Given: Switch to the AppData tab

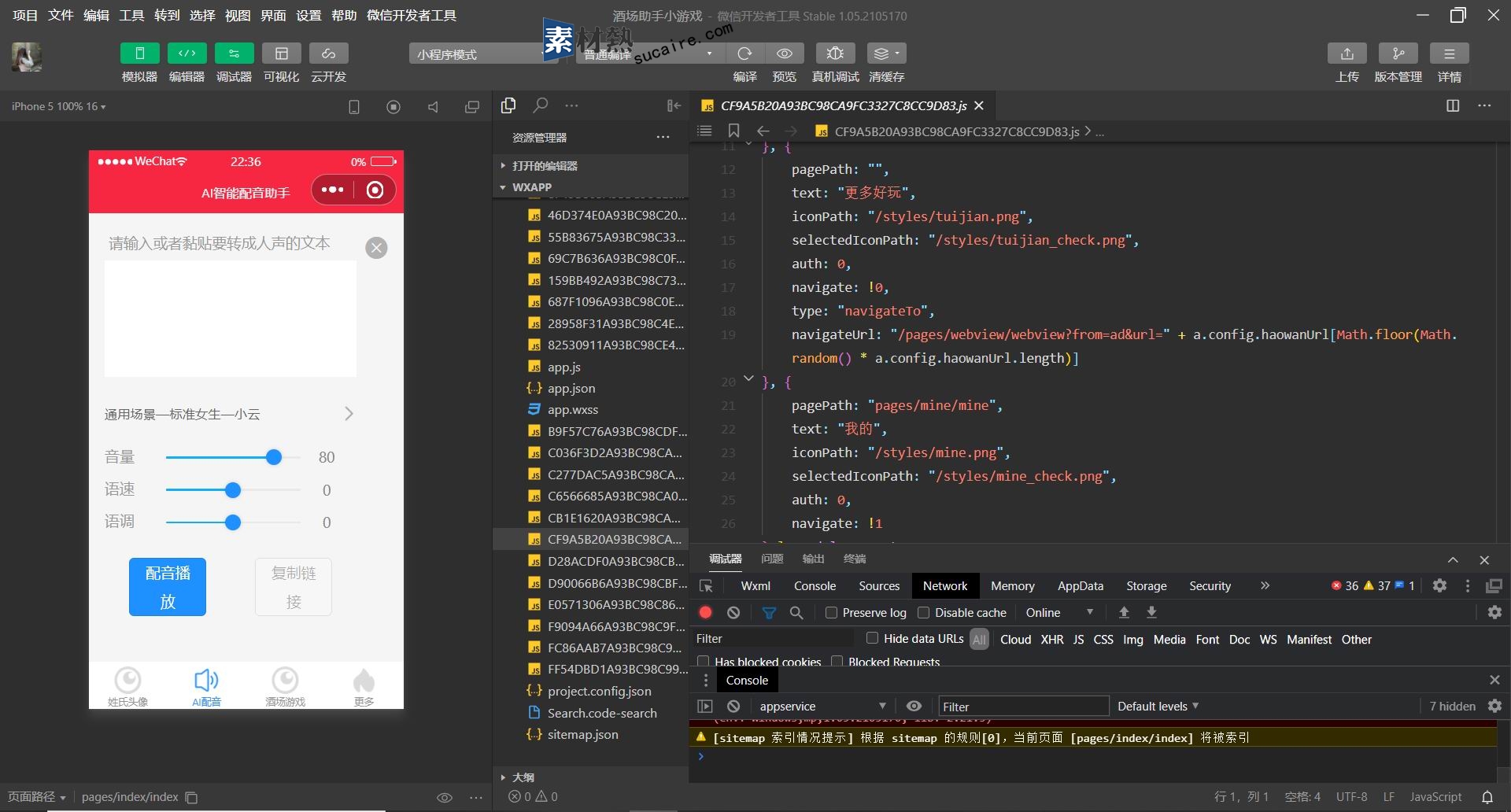Looking at the screenshot, I should coord(1081,585).
